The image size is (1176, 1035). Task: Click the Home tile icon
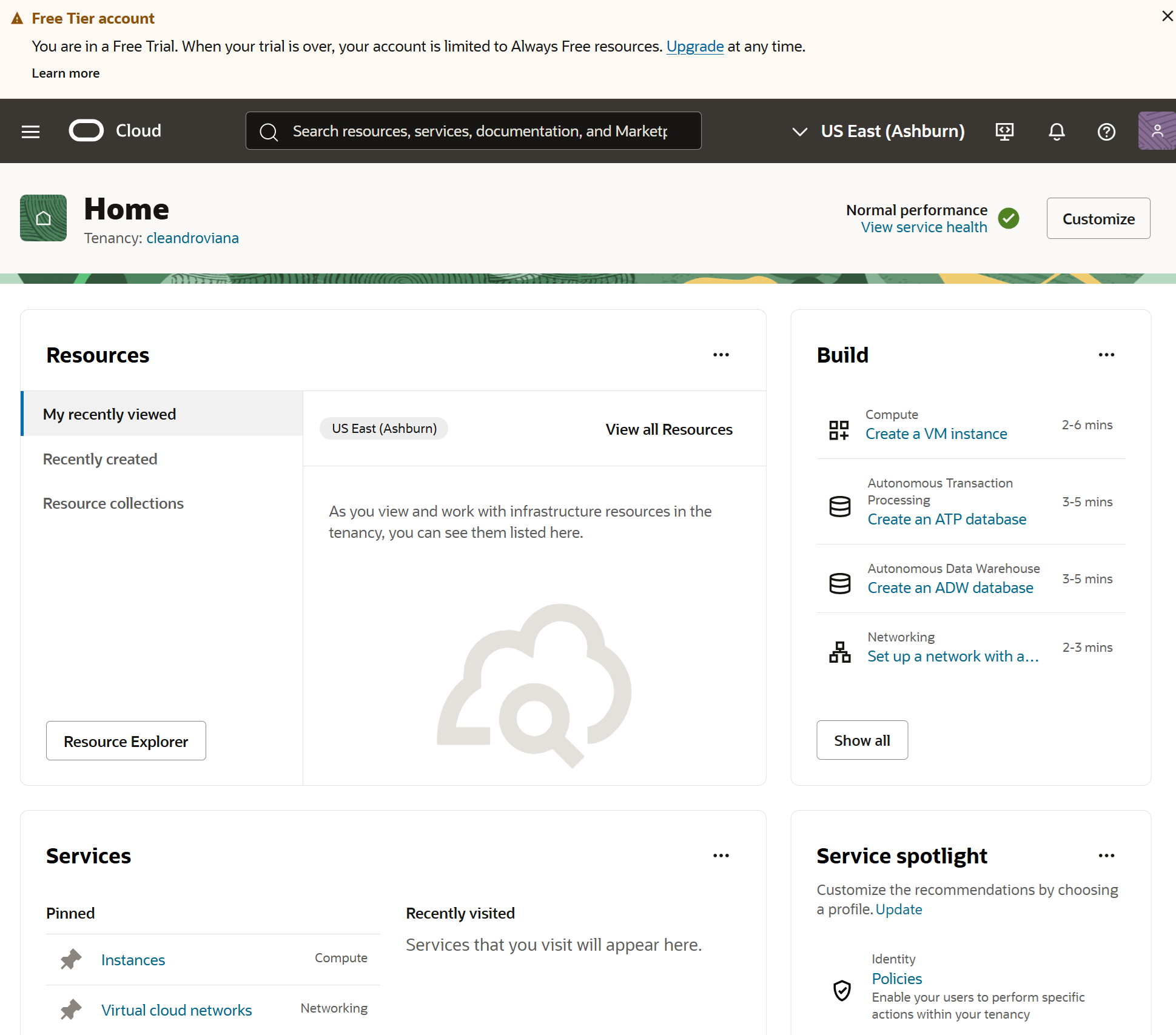(43, 218)
